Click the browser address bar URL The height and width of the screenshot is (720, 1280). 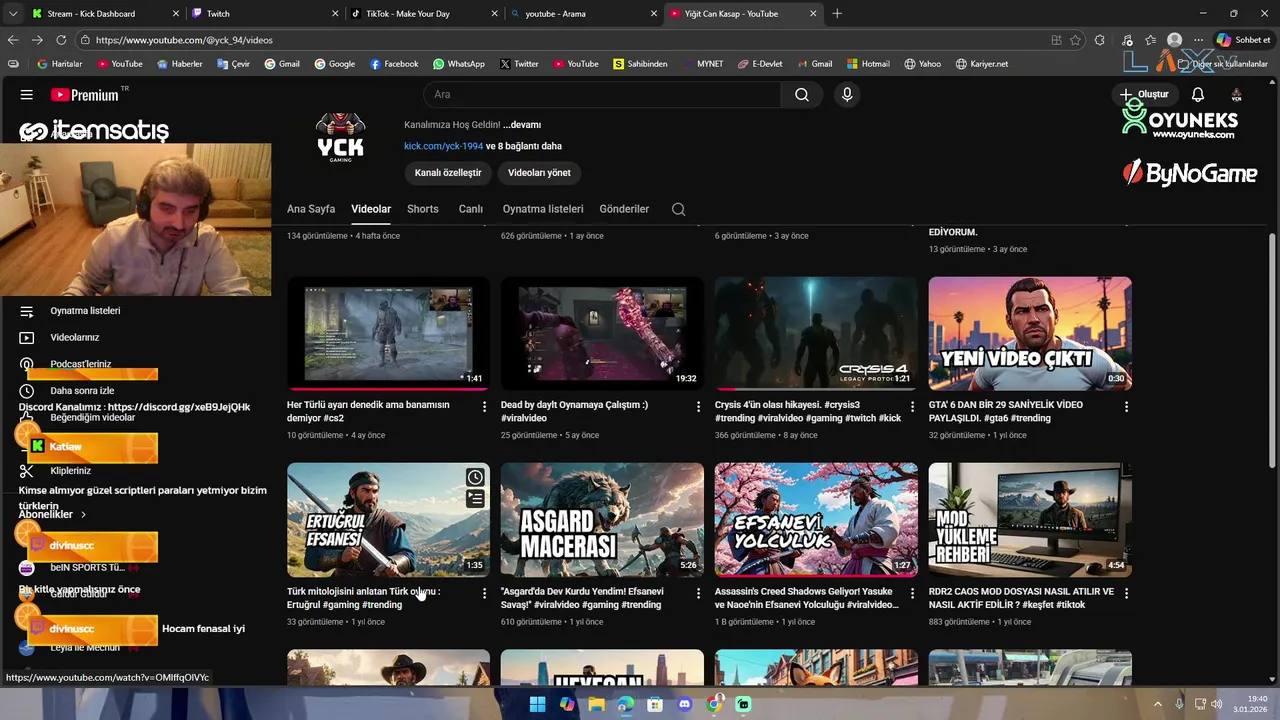tap(184, 40)
